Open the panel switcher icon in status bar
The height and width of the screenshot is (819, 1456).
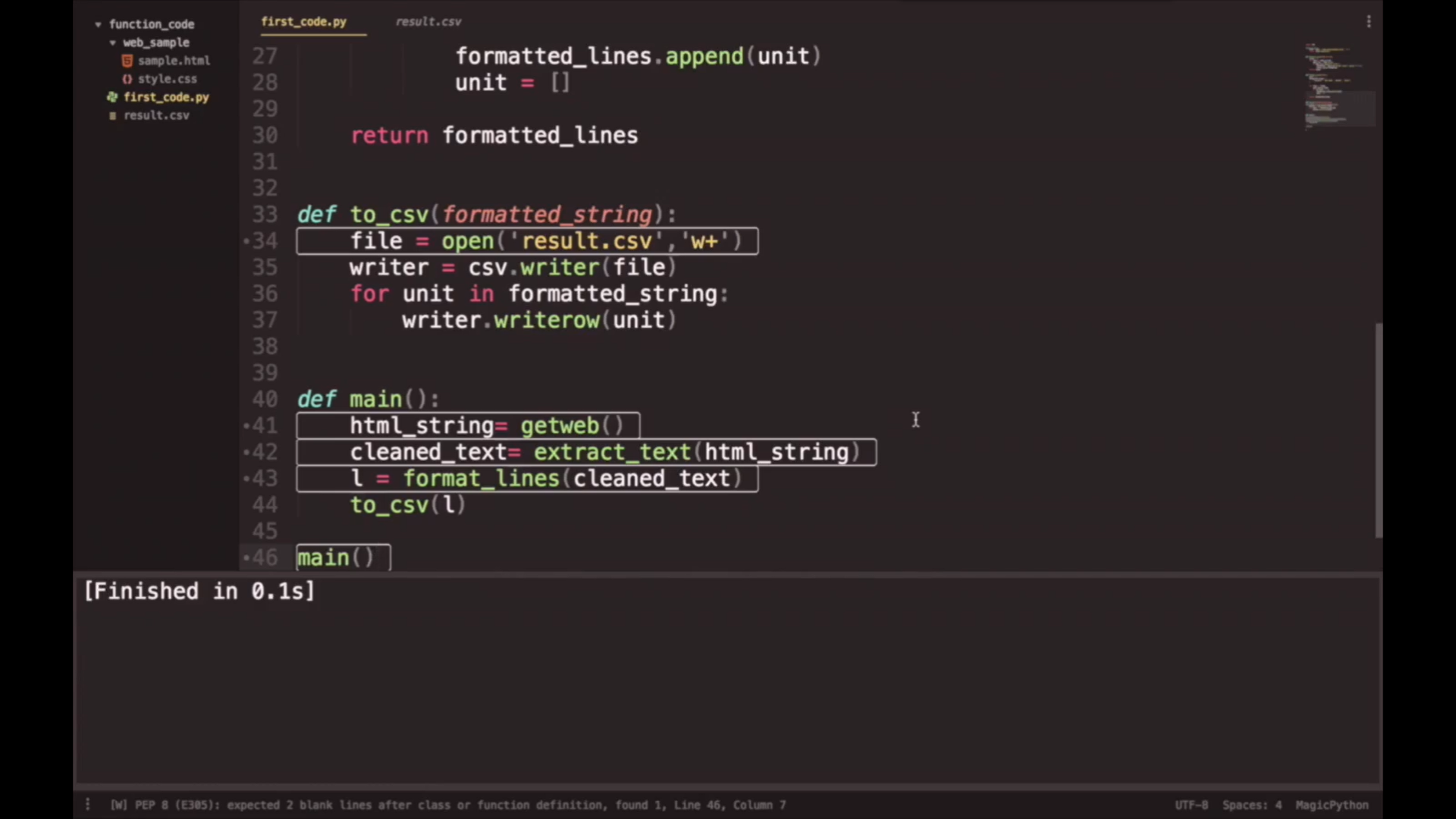pyautogui.click(x=88, y=805)
